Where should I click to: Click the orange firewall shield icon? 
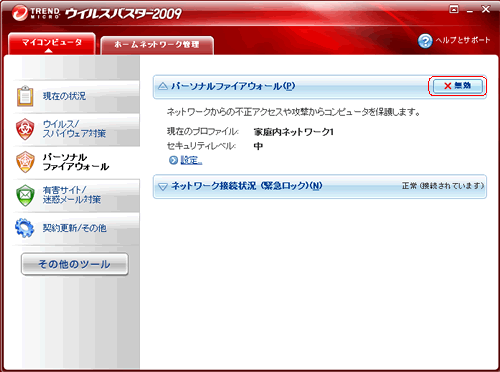point(25,162)
